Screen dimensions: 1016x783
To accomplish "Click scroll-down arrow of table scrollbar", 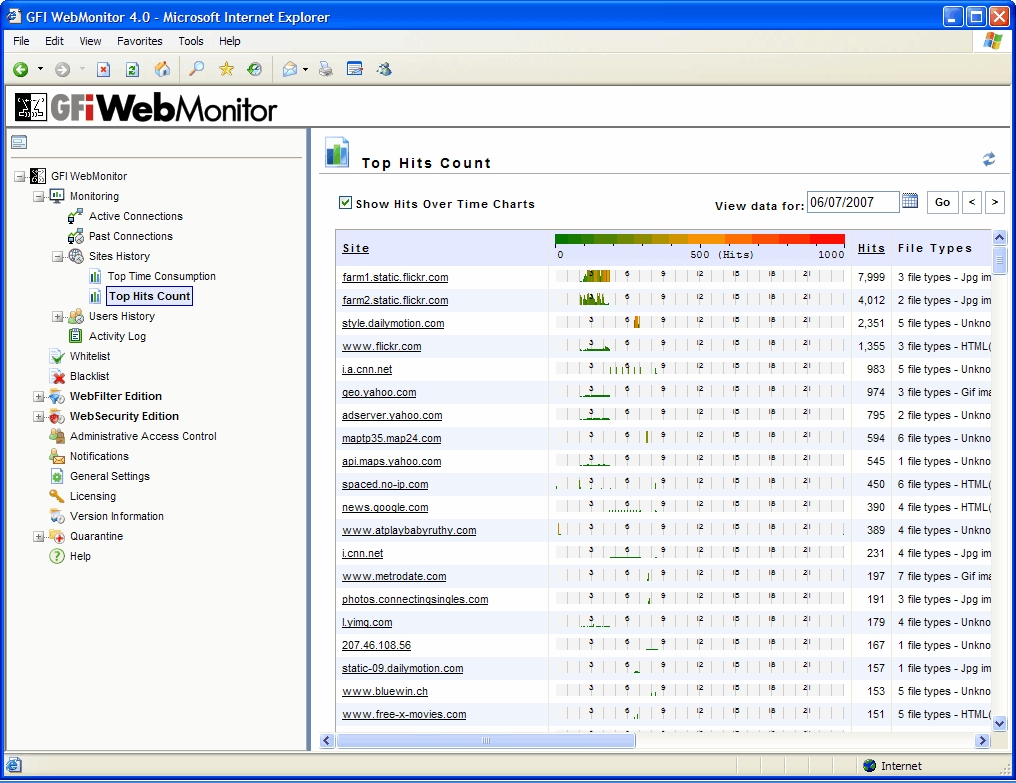I will pyautogui.click(x=999, y=723).
